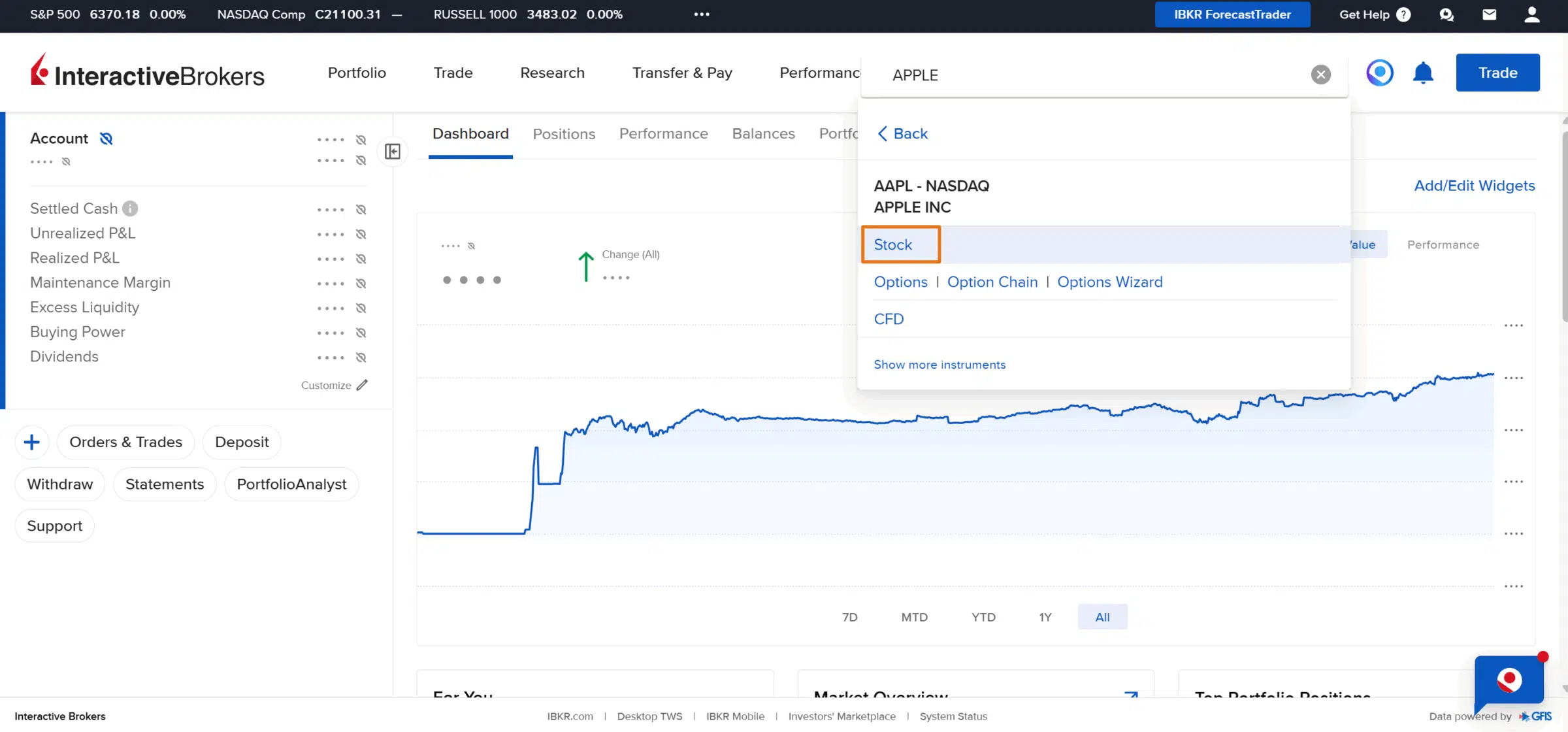Click the Customize pencil icon
Screen dimensions: 1568x732
362,385
